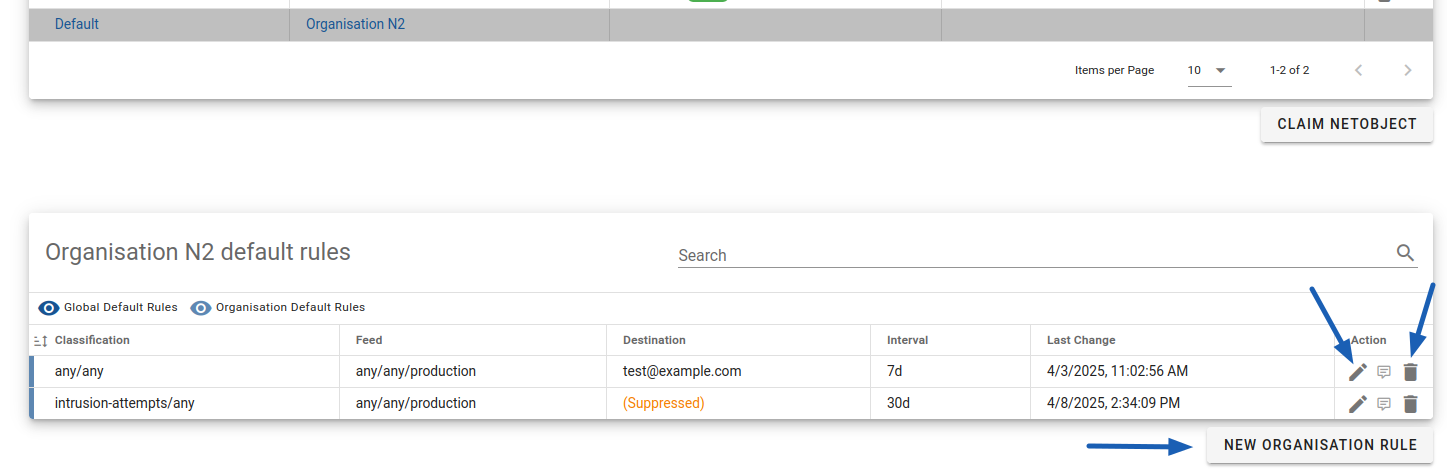
Task: Sort by Destination column header
Action: 654,340
